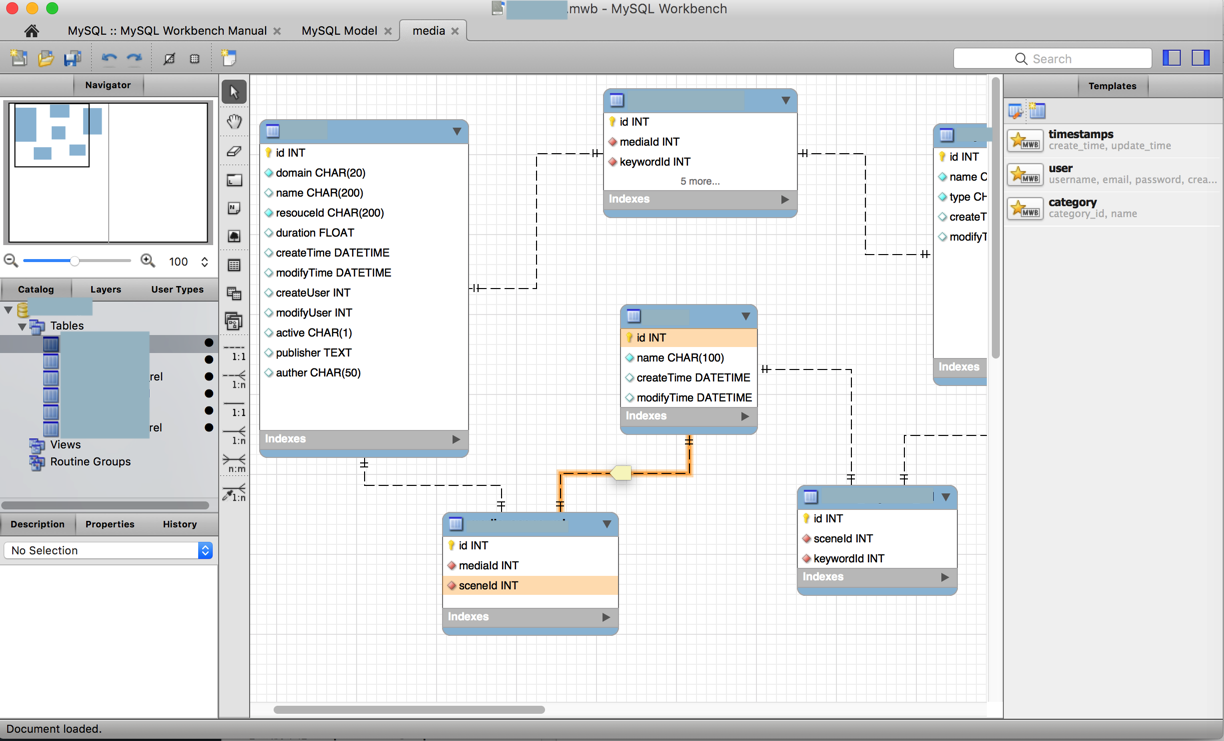The image size is (1224, 741).
Task: Select the new table tool
Action: tap(234, 265)
